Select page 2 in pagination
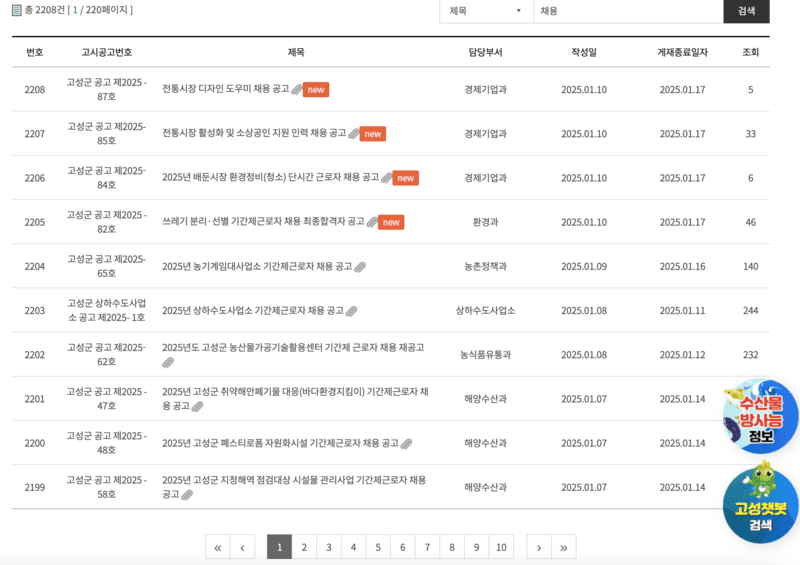Screen dimensions: 800x565 click(x=304, y=547)
